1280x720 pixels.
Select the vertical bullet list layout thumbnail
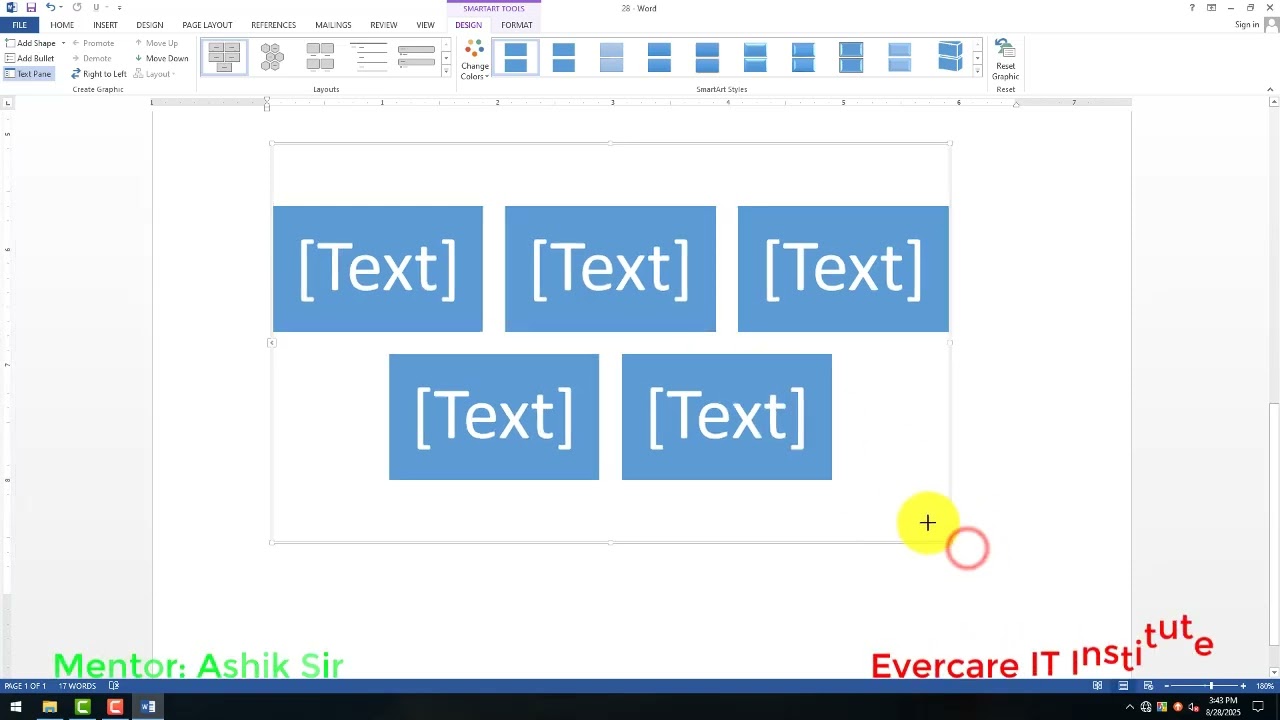[x=416, y=57]
